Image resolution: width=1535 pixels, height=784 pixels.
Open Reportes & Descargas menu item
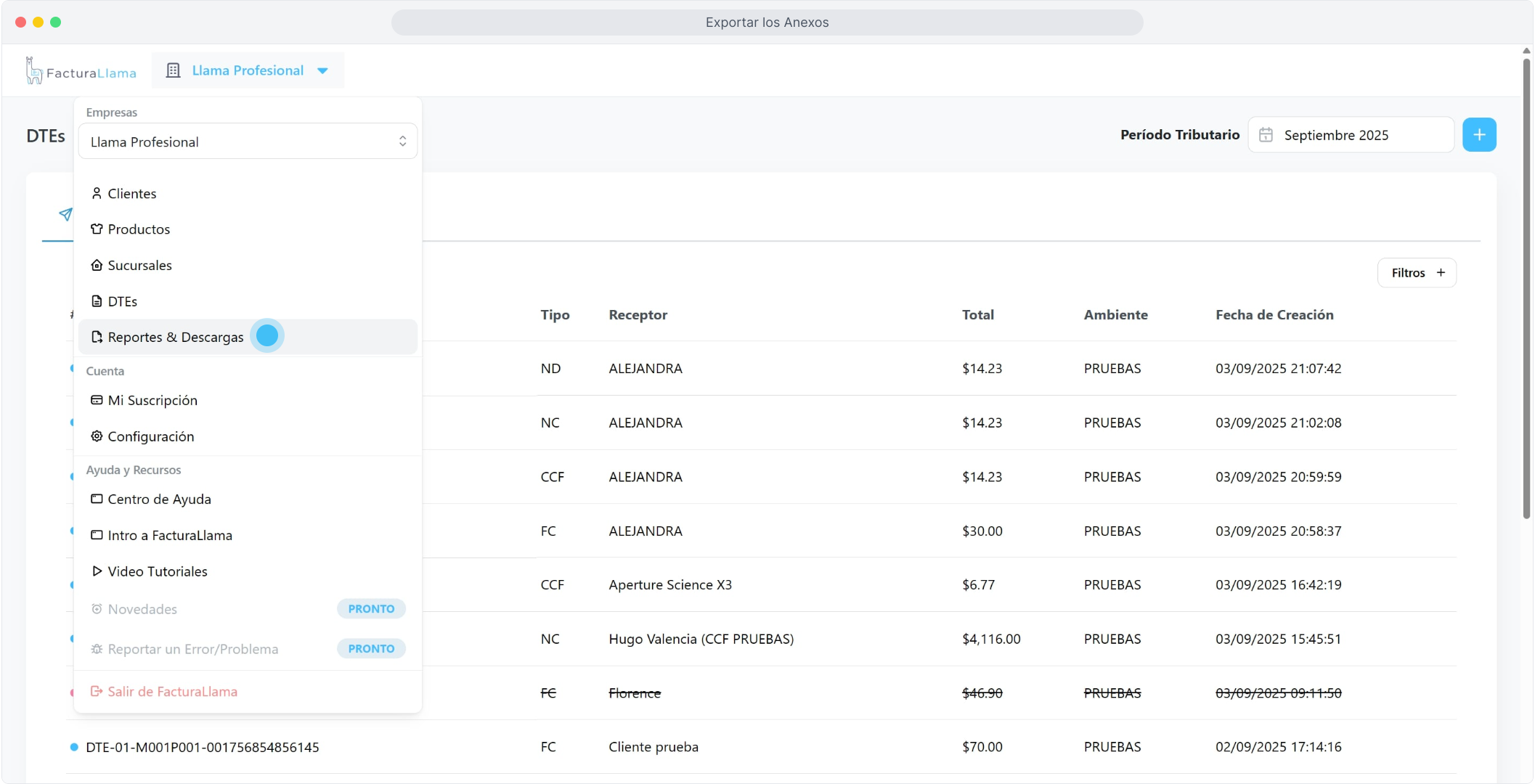click(x=176, y=337)
